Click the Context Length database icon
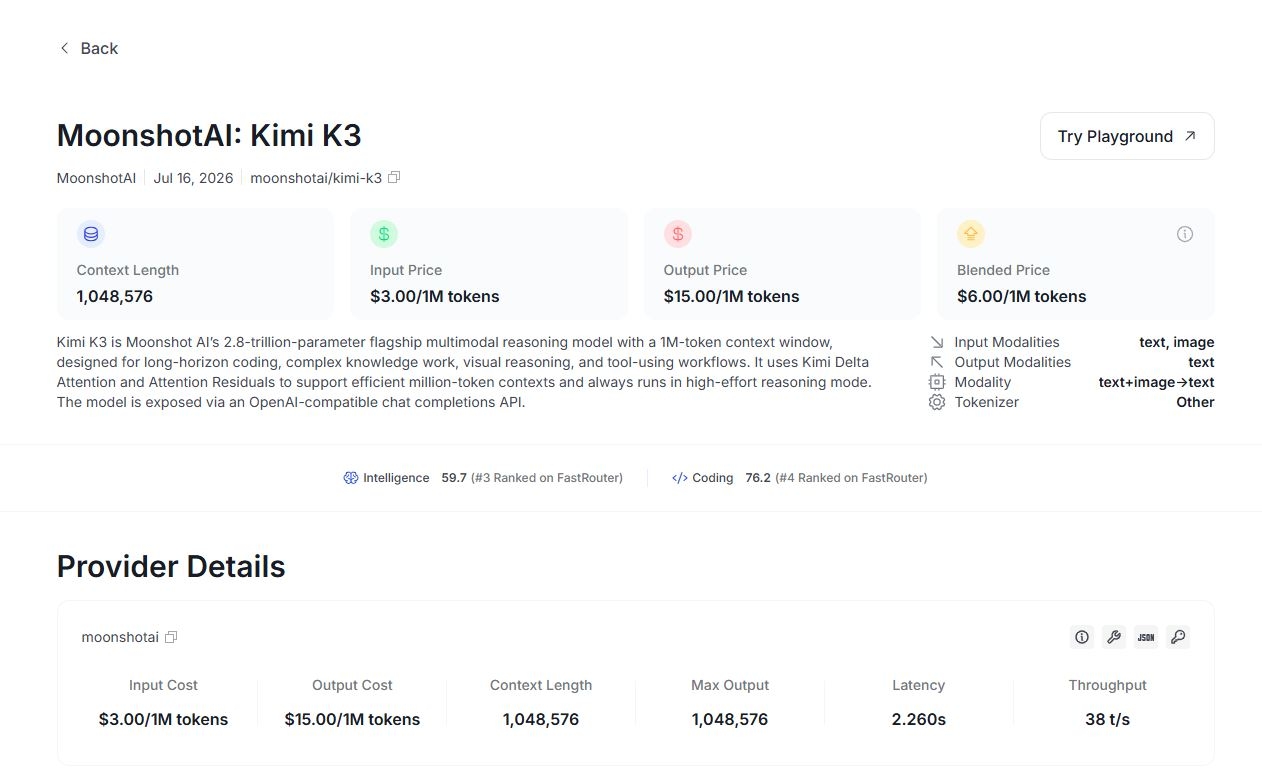Screen dimensions: 1262x774 [x=91, y=234]
